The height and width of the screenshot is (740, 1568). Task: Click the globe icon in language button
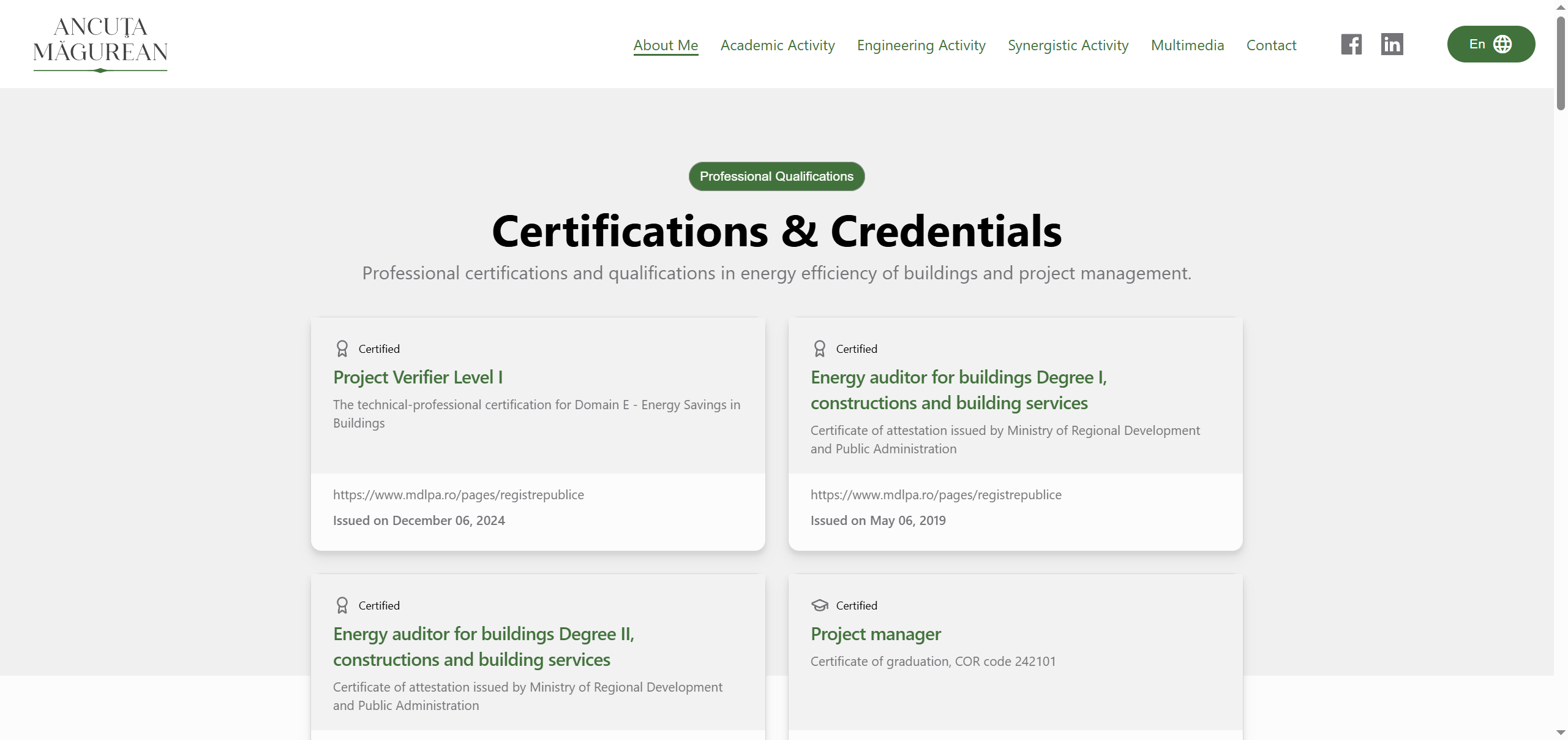click(1502, 44)
